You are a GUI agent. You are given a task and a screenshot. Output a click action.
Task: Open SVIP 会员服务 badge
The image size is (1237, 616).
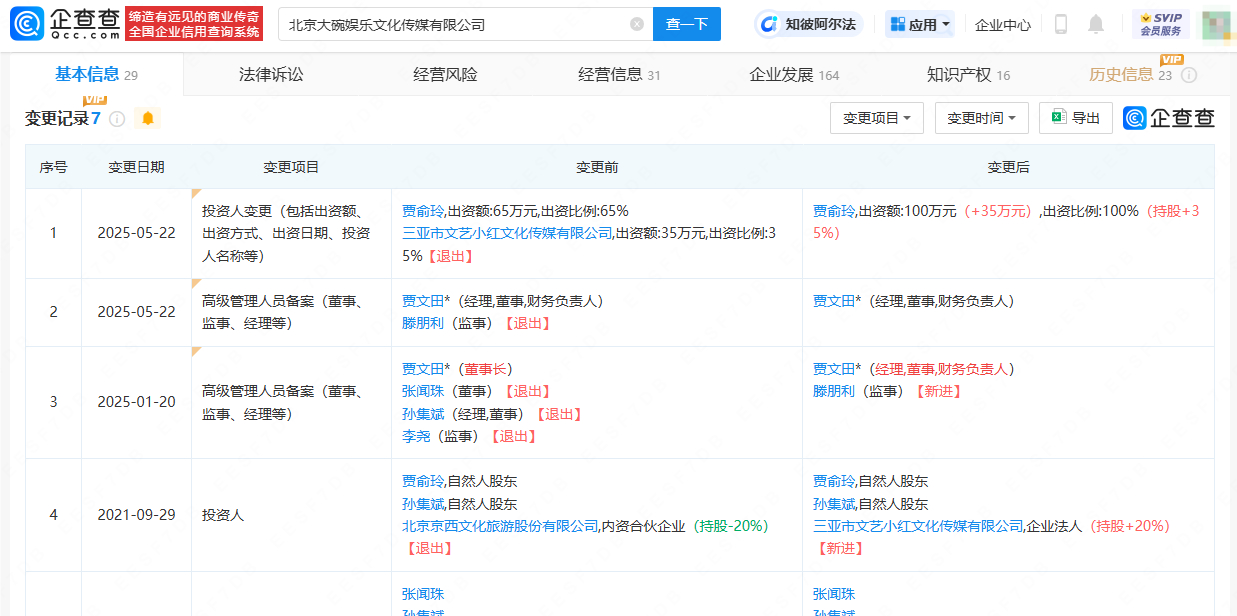click(1161, 24)
